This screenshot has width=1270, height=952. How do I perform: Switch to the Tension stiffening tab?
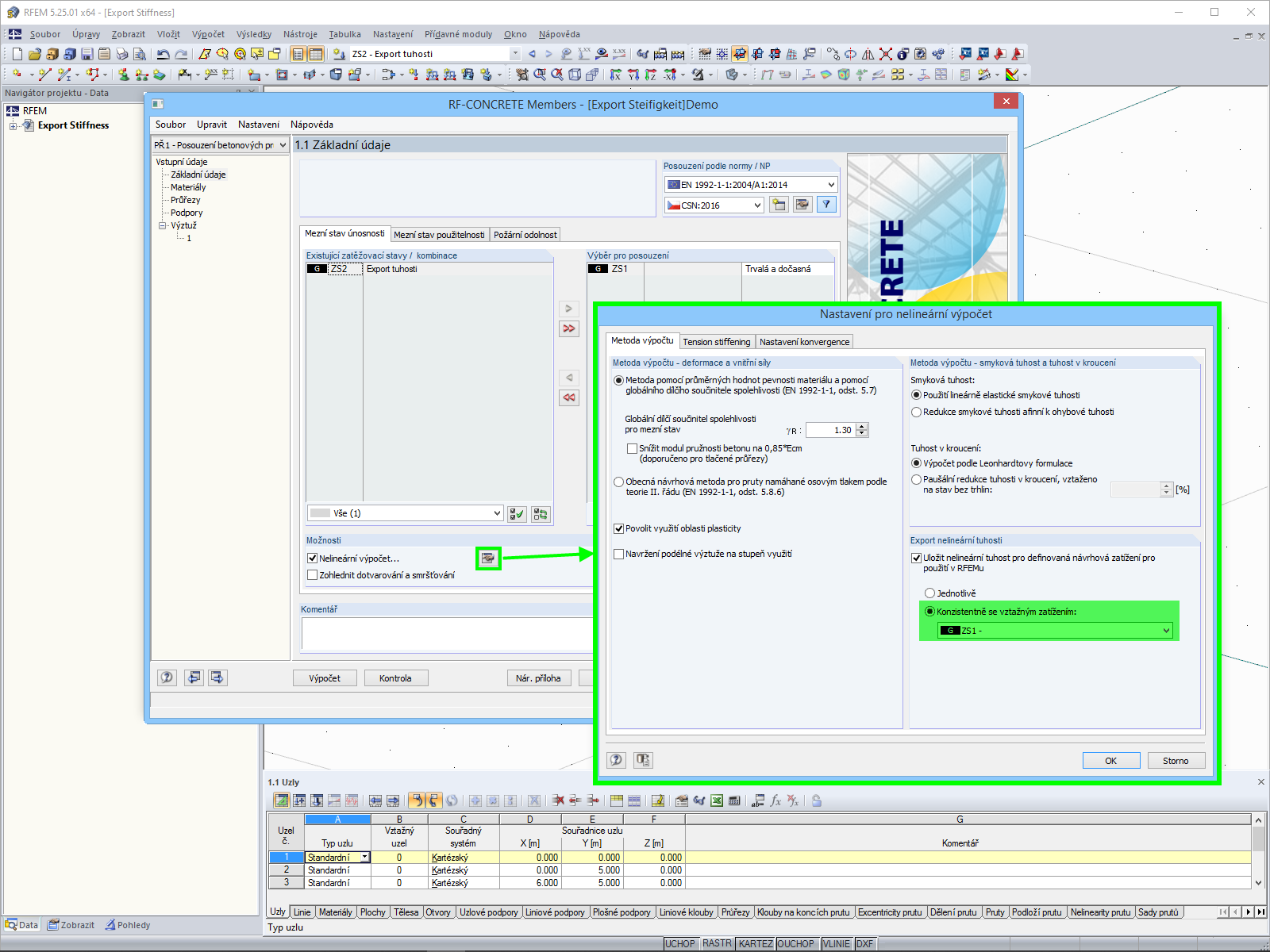(x=716, y=342)
